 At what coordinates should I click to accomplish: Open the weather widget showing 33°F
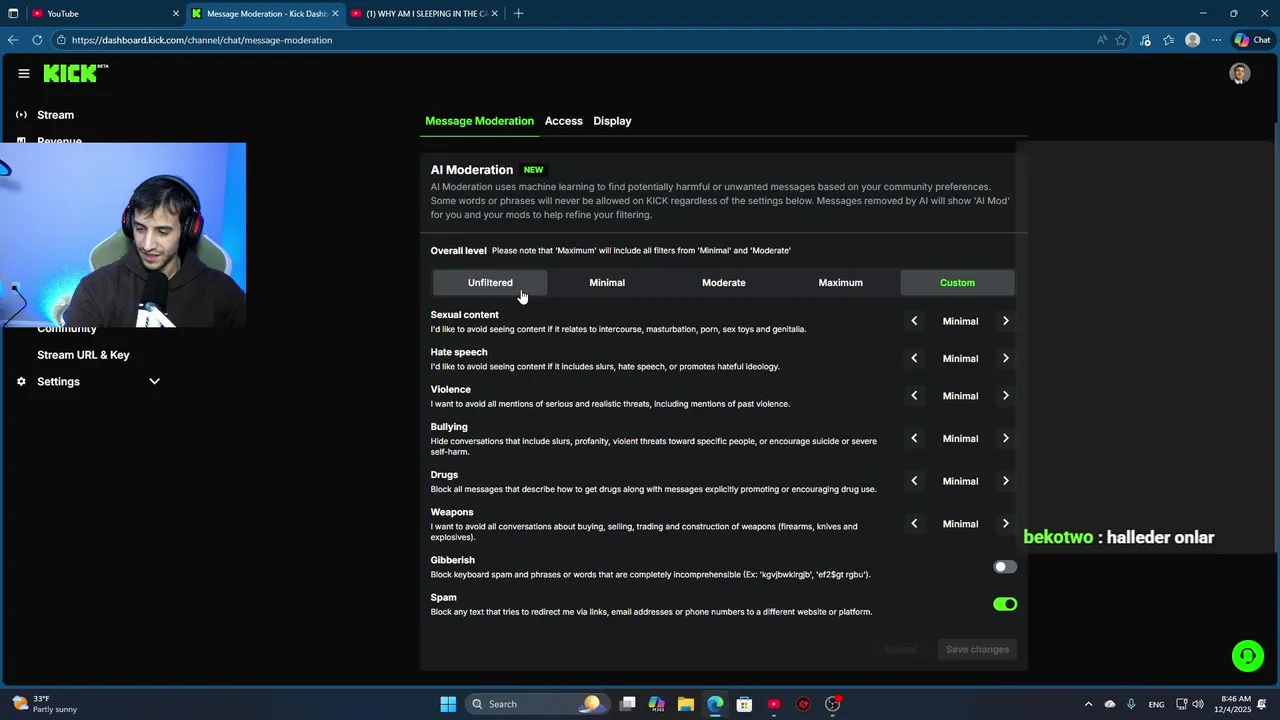tap(44, 704)
